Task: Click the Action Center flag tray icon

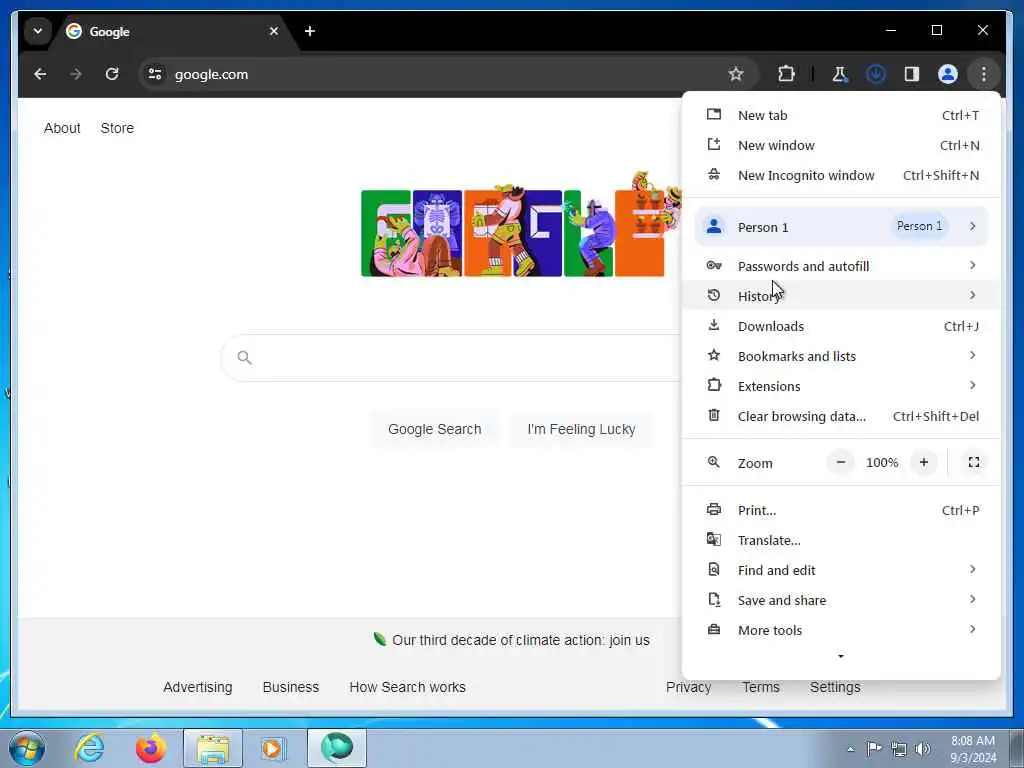Action: [x=874, y=748]
